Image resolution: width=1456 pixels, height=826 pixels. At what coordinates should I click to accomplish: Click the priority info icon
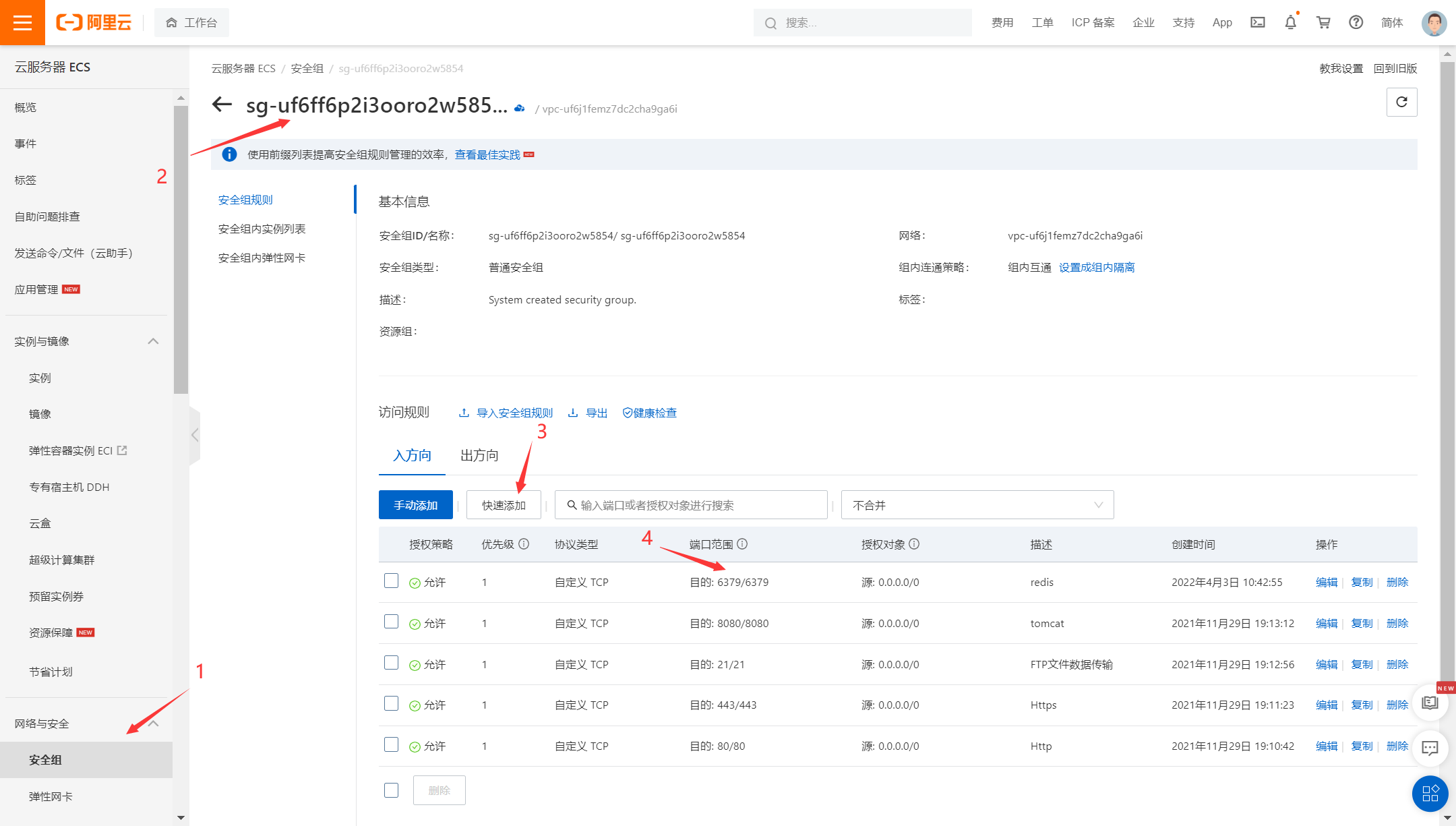pyautogui.click(x=524, y=544)
